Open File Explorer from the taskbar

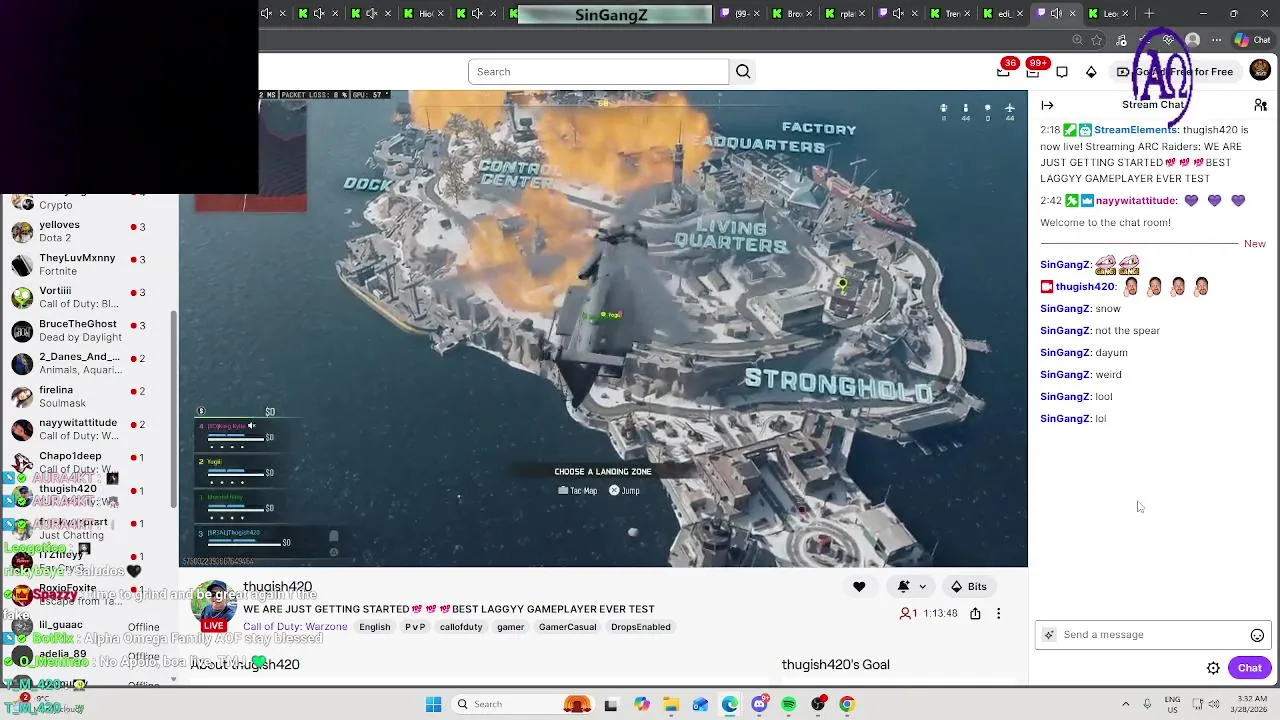point(671,704)
